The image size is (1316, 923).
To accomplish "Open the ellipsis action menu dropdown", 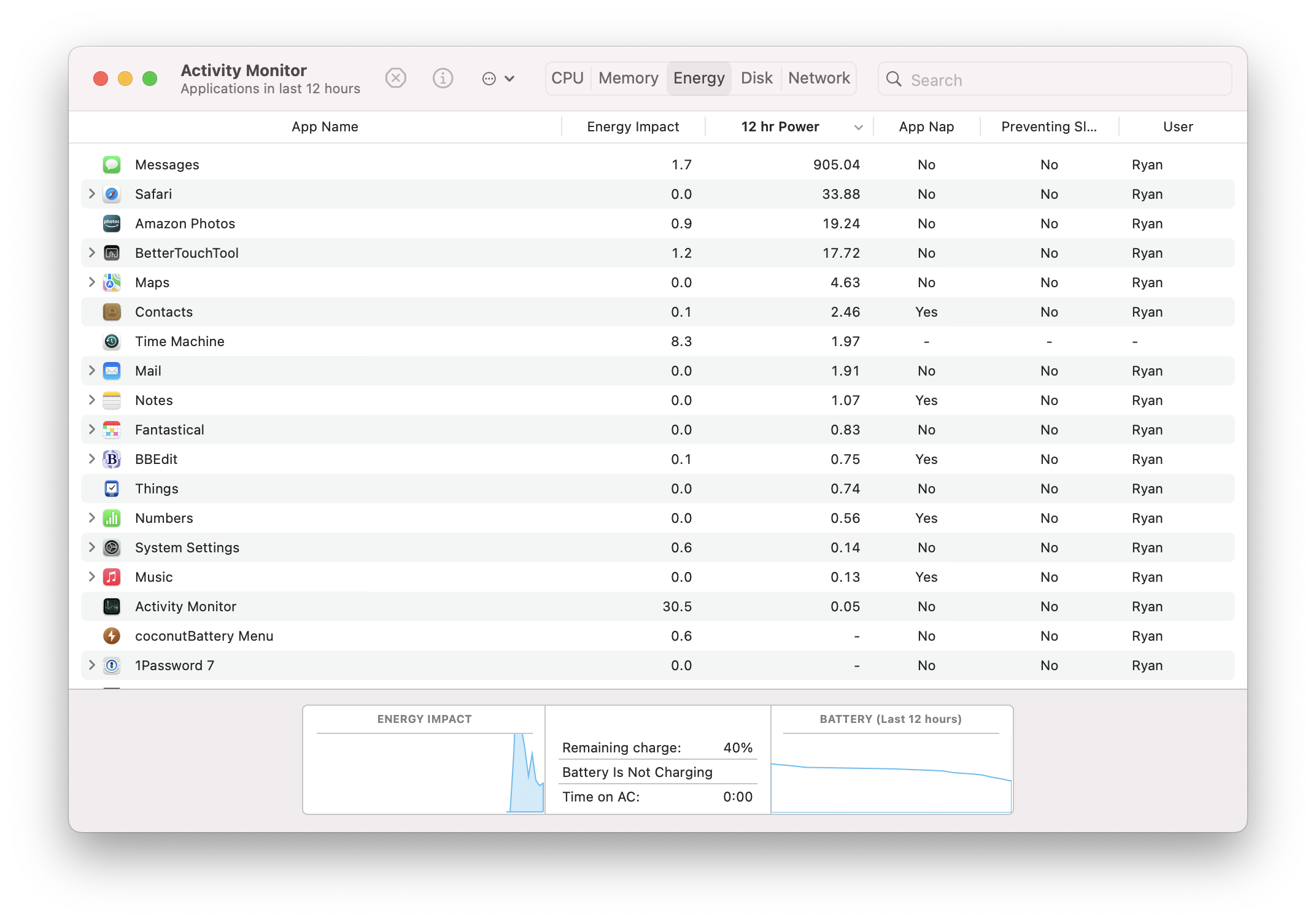I will 498,79.
